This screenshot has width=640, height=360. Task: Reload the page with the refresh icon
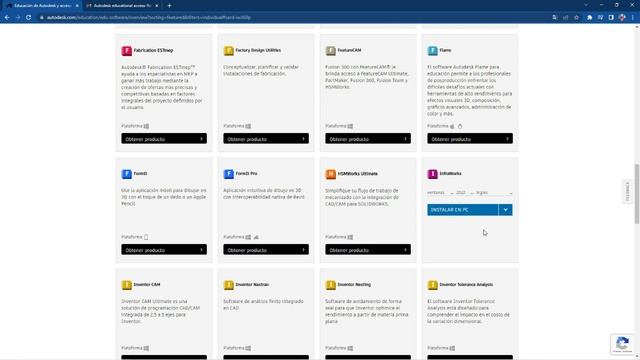(29, 18)
